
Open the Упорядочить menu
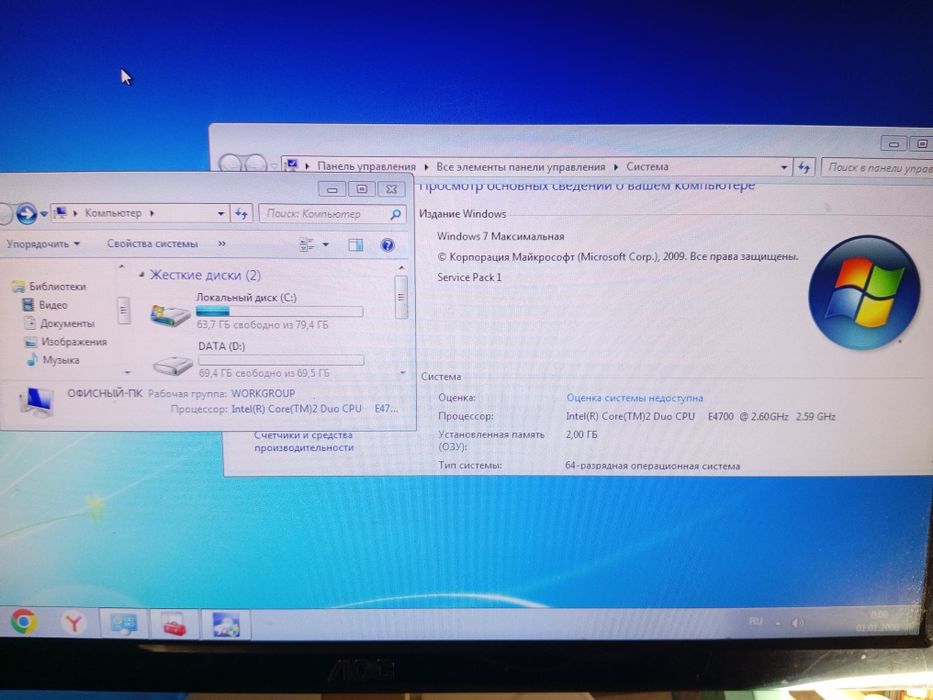pyautogui.click(x=43, y=243)
